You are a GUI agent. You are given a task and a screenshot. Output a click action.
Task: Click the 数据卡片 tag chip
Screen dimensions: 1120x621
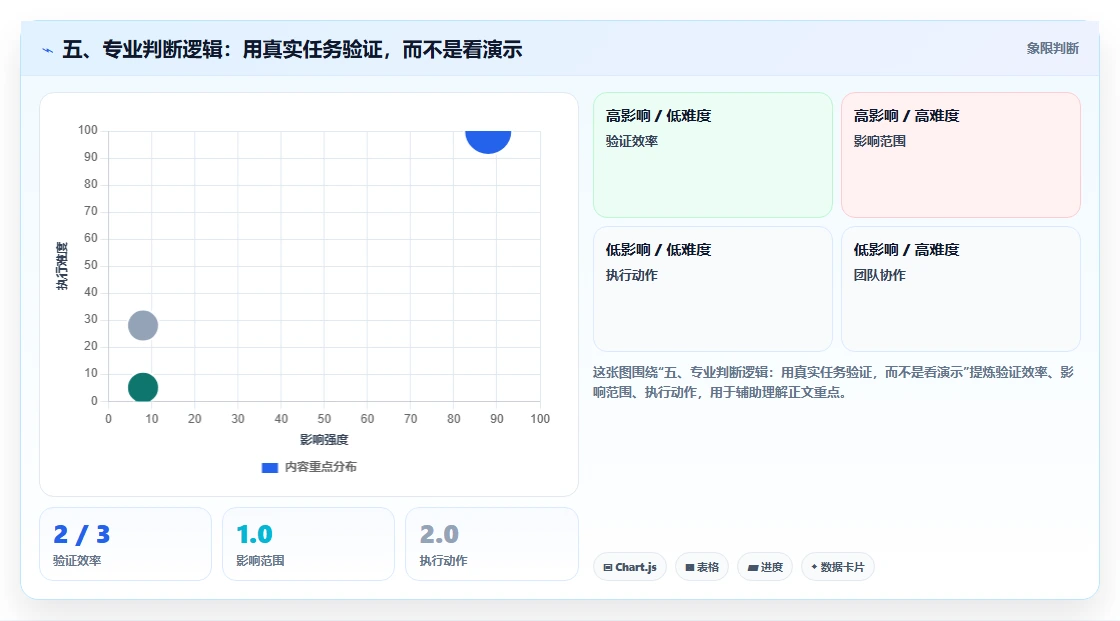pyautogui.click(x=838, y=567)
